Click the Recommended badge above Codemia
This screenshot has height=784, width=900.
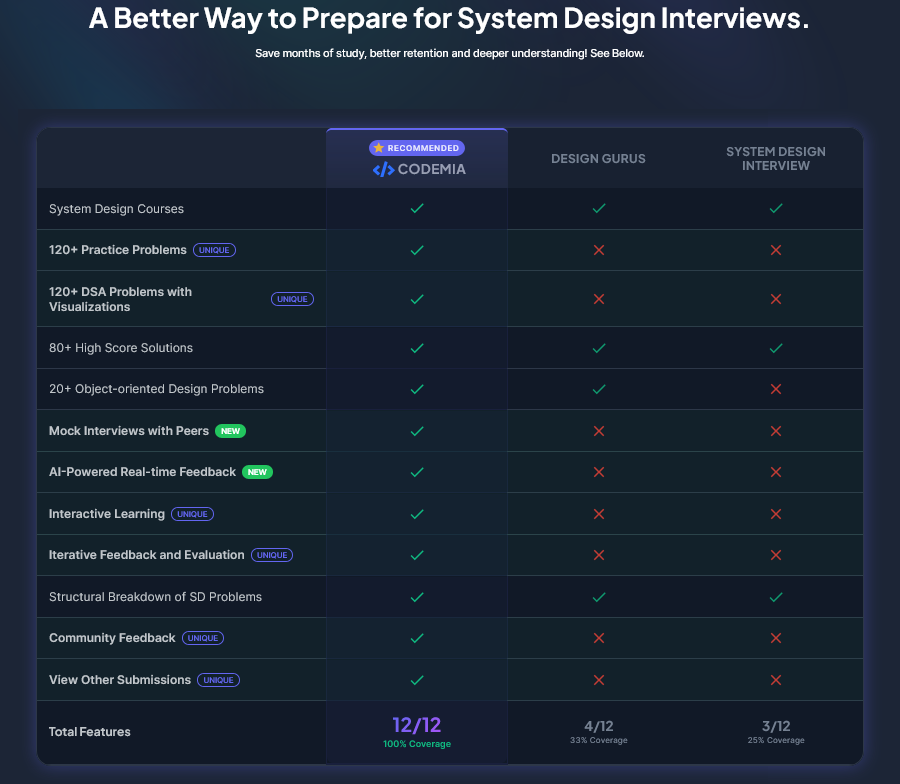[x=417, y=148]
